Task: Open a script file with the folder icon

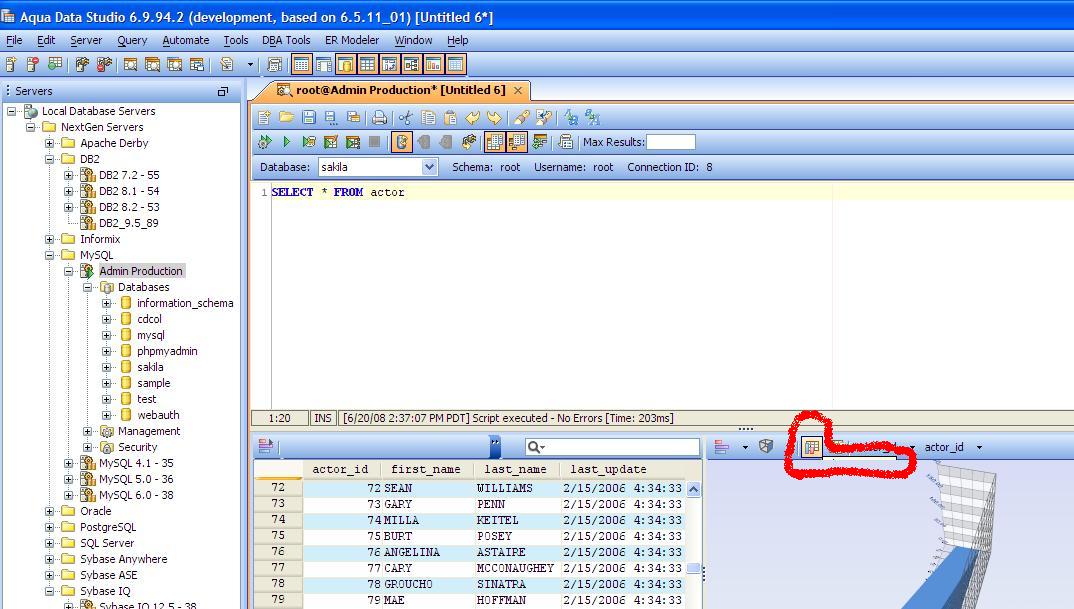Action: point(286,118)
